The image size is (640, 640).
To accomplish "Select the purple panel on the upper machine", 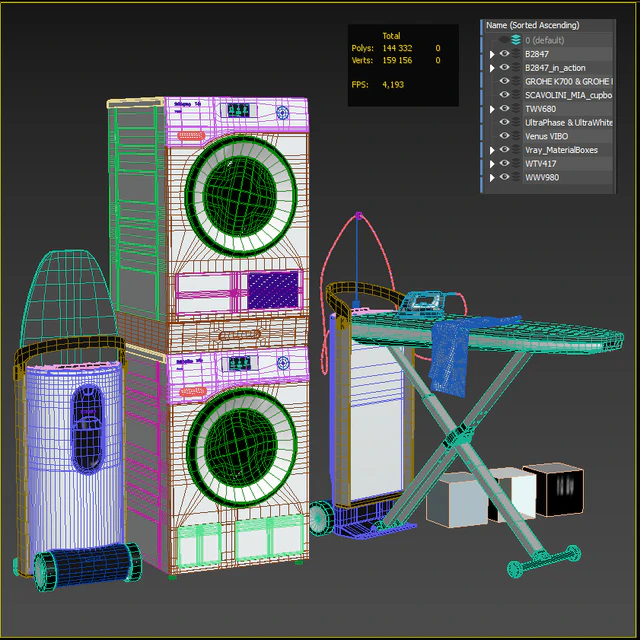I will (273, 290).
